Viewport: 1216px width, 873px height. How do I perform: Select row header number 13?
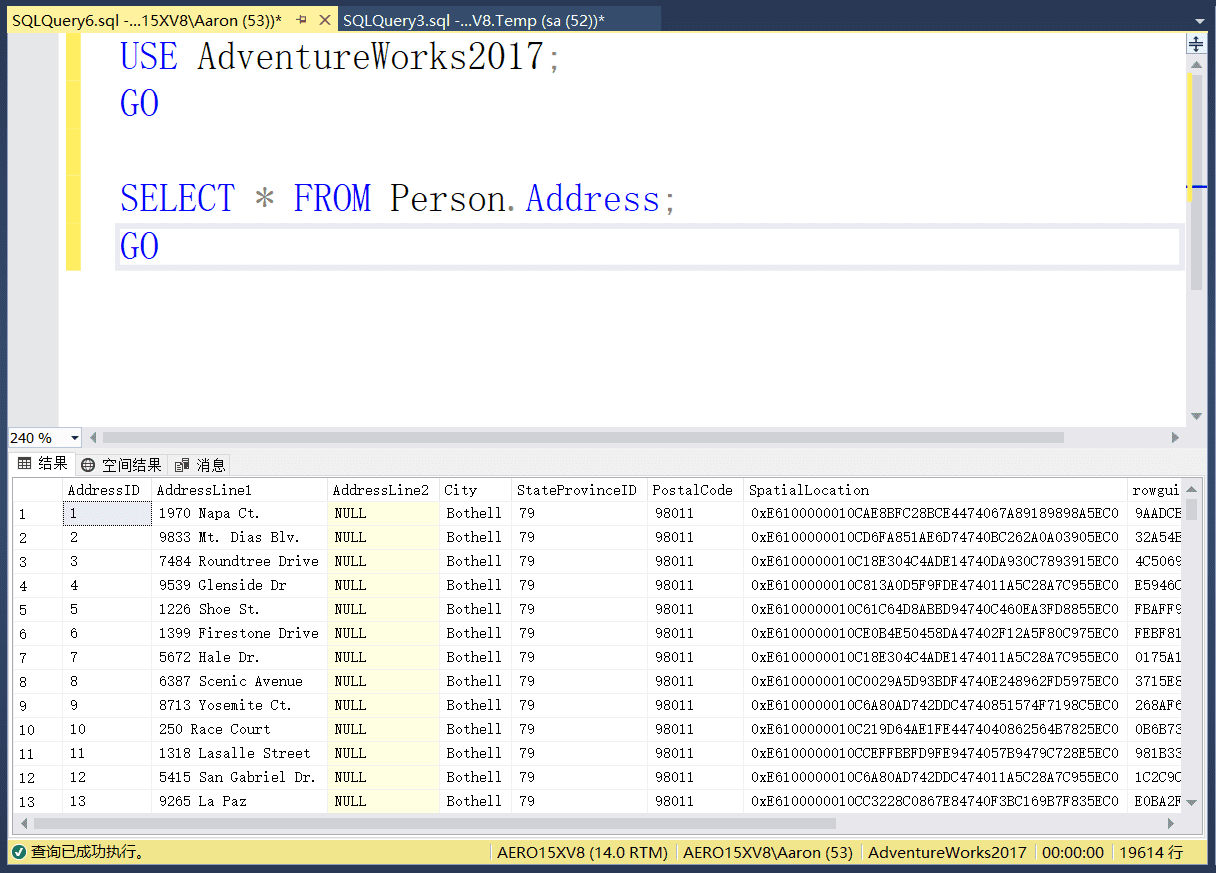pos(37,802)
